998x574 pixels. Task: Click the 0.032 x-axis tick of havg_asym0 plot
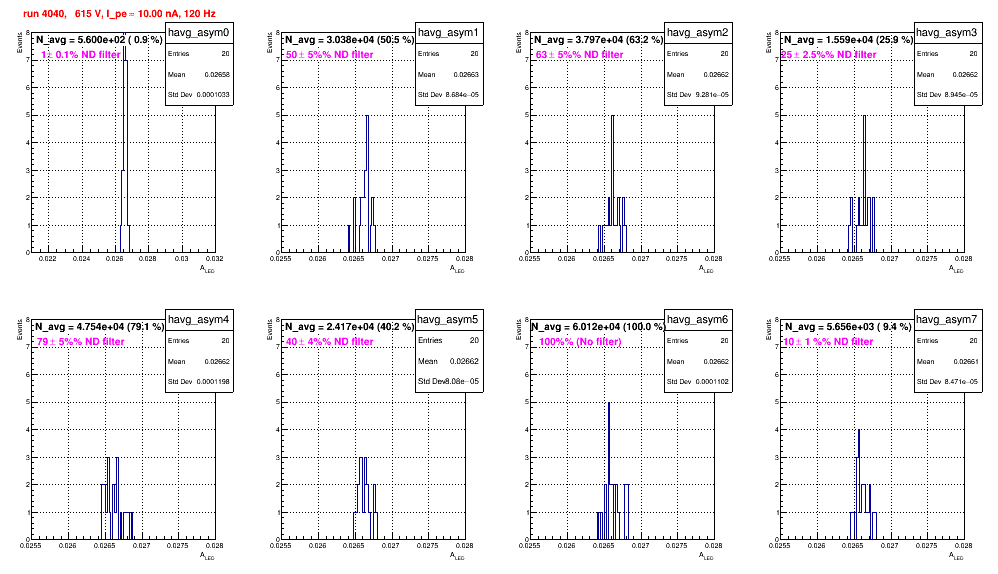click(215, 259)
